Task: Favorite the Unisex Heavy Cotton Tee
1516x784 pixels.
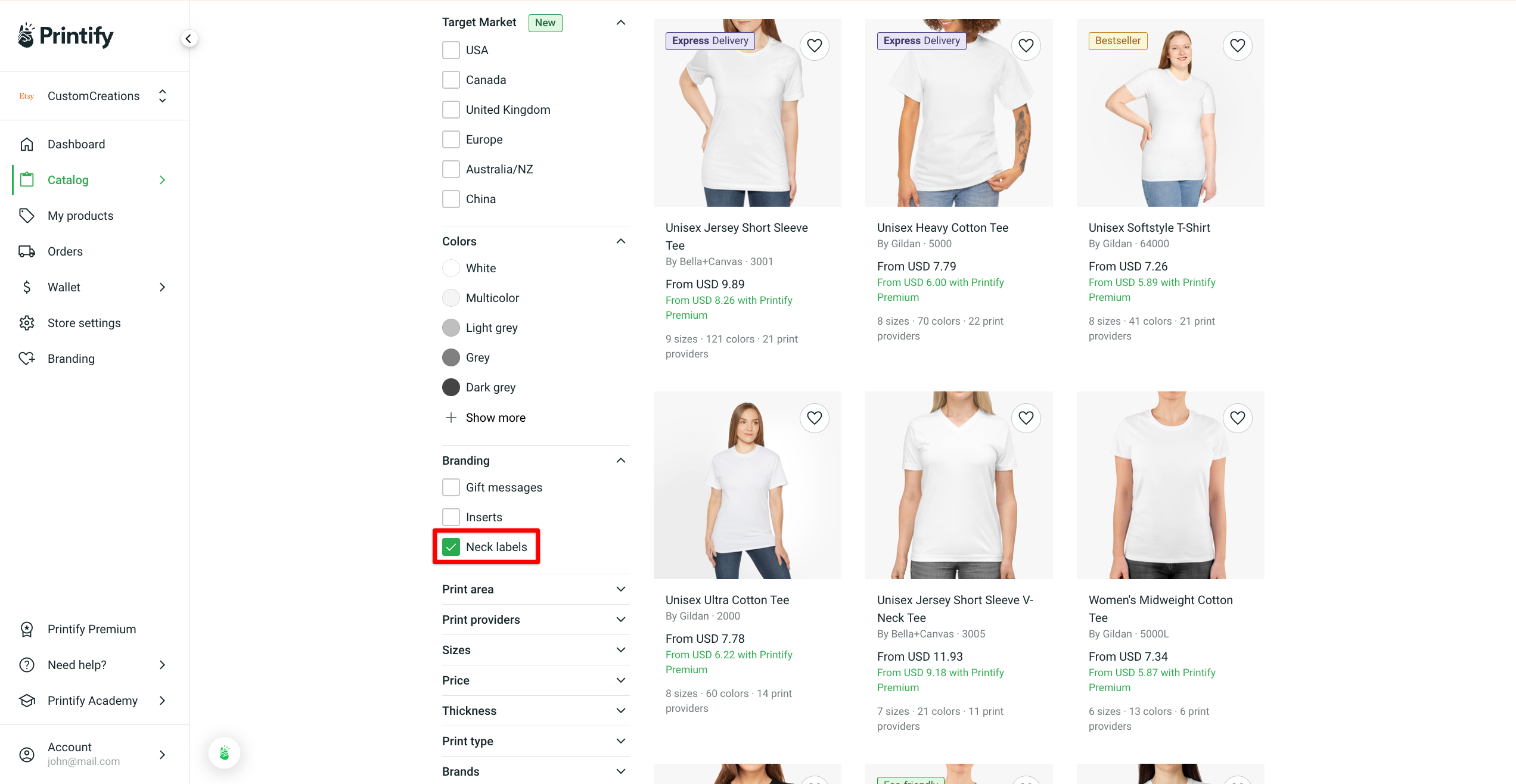Action: 1026,45
